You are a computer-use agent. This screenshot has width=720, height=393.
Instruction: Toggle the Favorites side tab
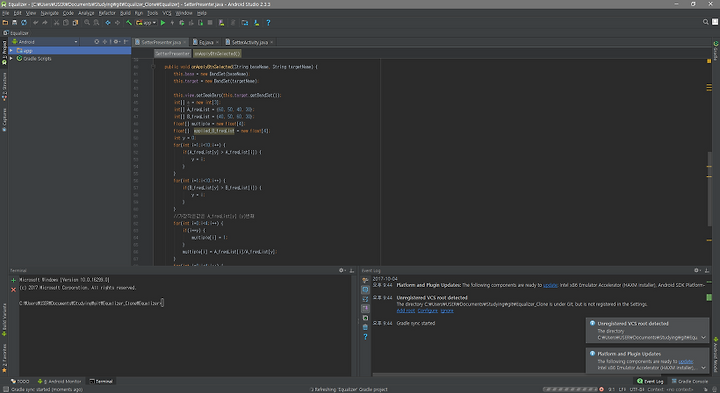[4, 358]
